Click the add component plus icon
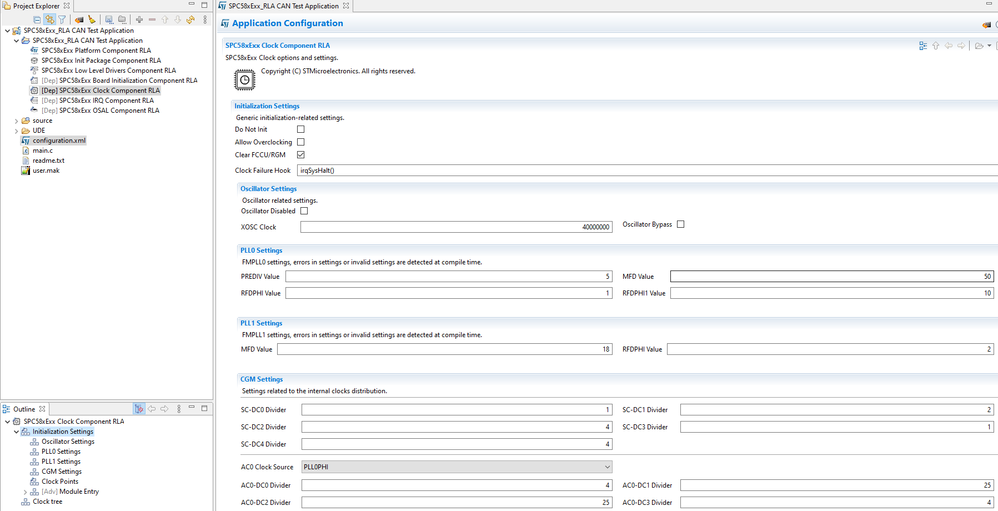 pos(139,20)
